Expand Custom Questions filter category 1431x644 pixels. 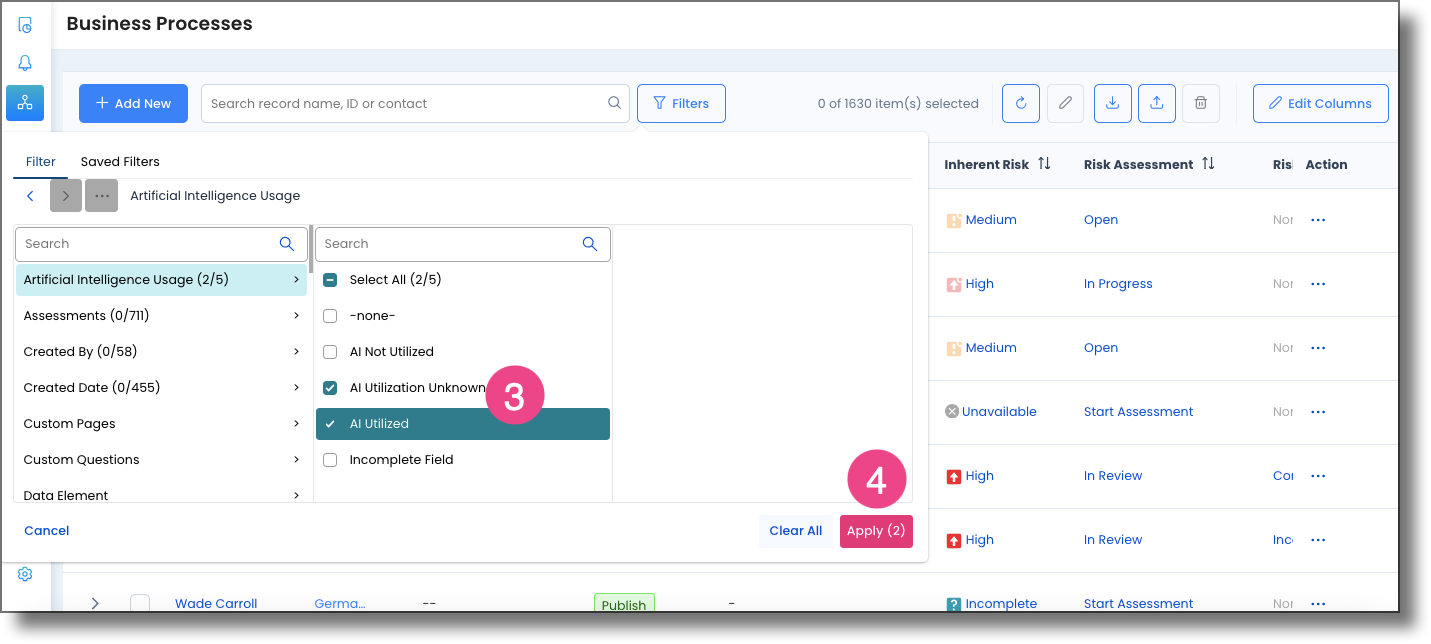point(161,460)
